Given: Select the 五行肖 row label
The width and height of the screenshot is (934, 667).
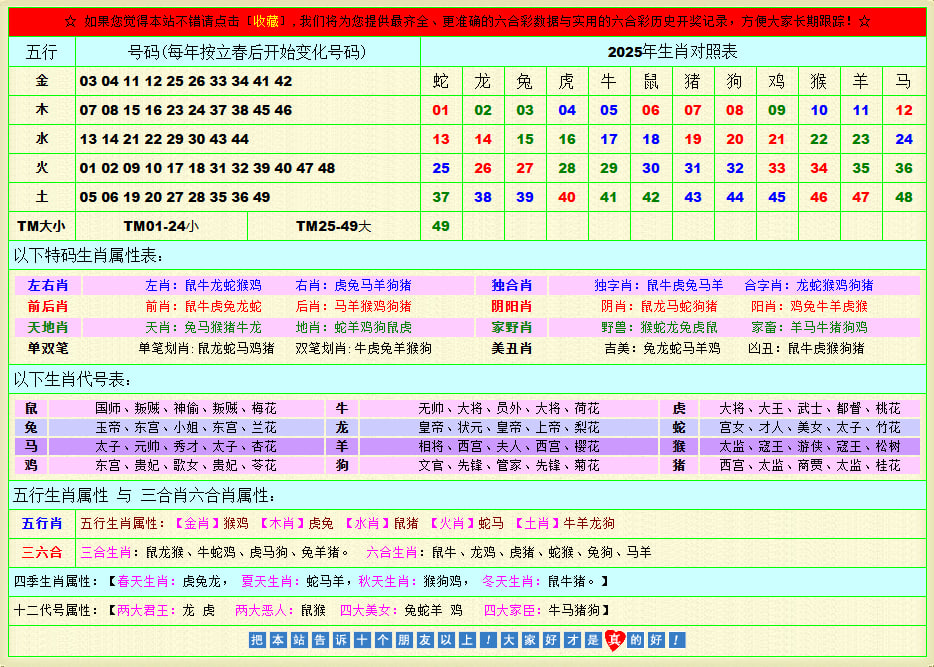Looking at the screenshot, I should (x=42, y=523).
